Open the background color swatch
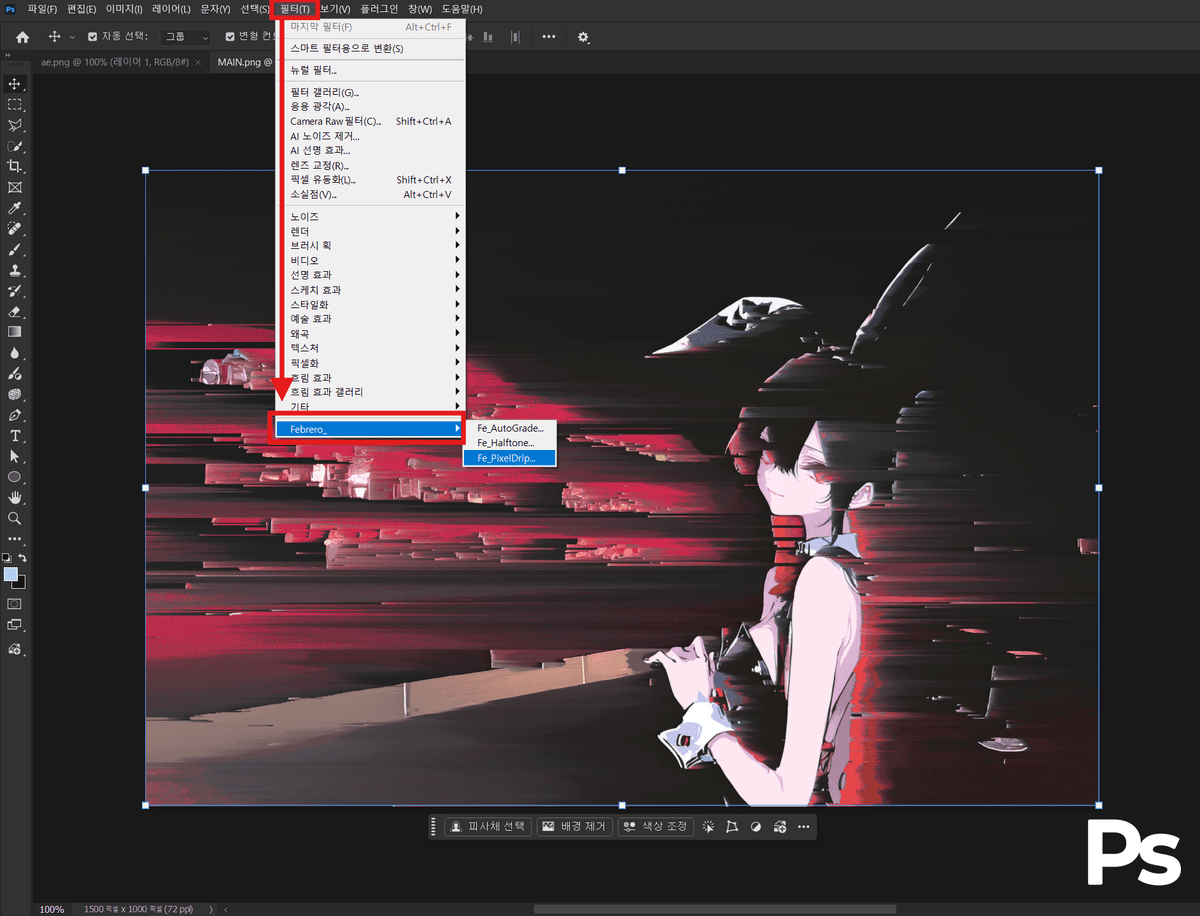Image resolution: width=1200 pixels, height=916 pixels. click(x=21, y=583)
